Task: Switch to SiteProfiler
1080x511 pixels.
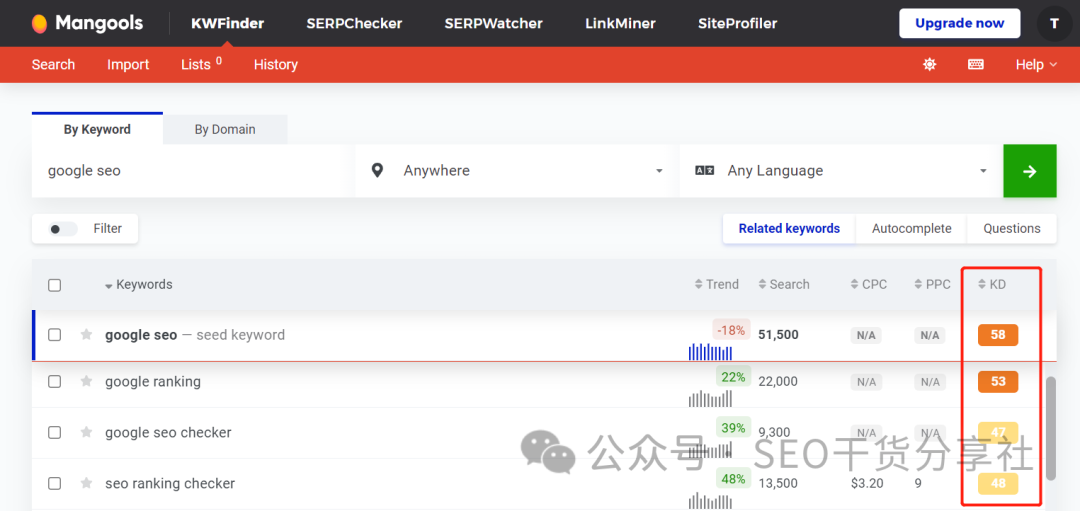Action: 737,23
